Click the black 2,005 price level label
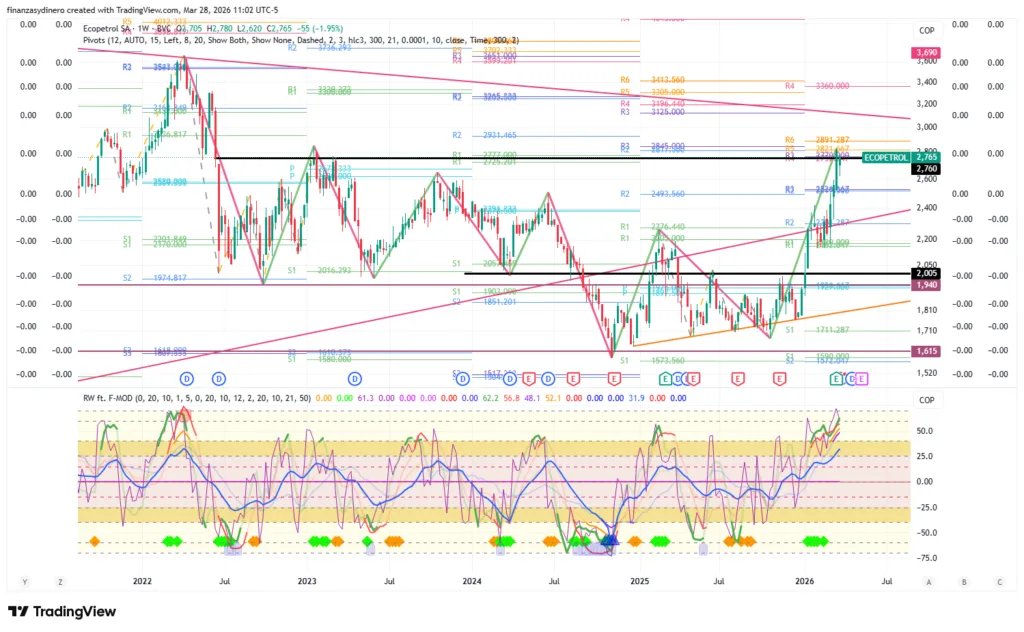 (925, 273)
